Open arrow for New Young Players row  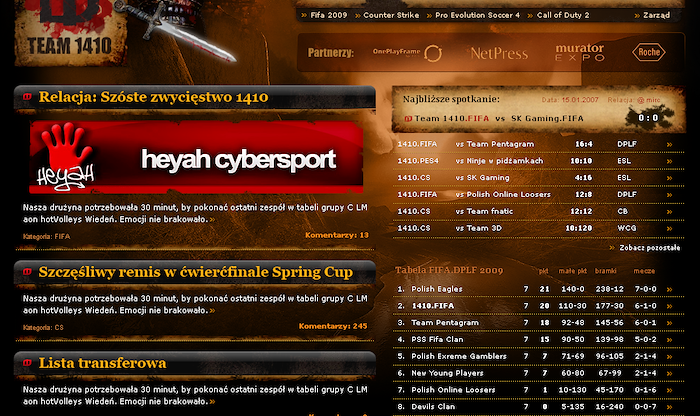pos(669,373)
